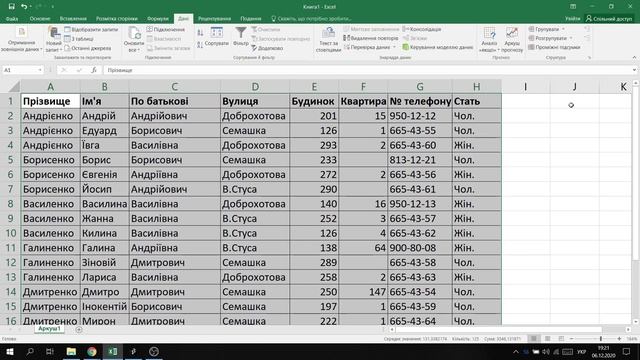
Task: Click Forecast Sheet (Аркуш прогнозу)
Action: [x=512, y=40]
